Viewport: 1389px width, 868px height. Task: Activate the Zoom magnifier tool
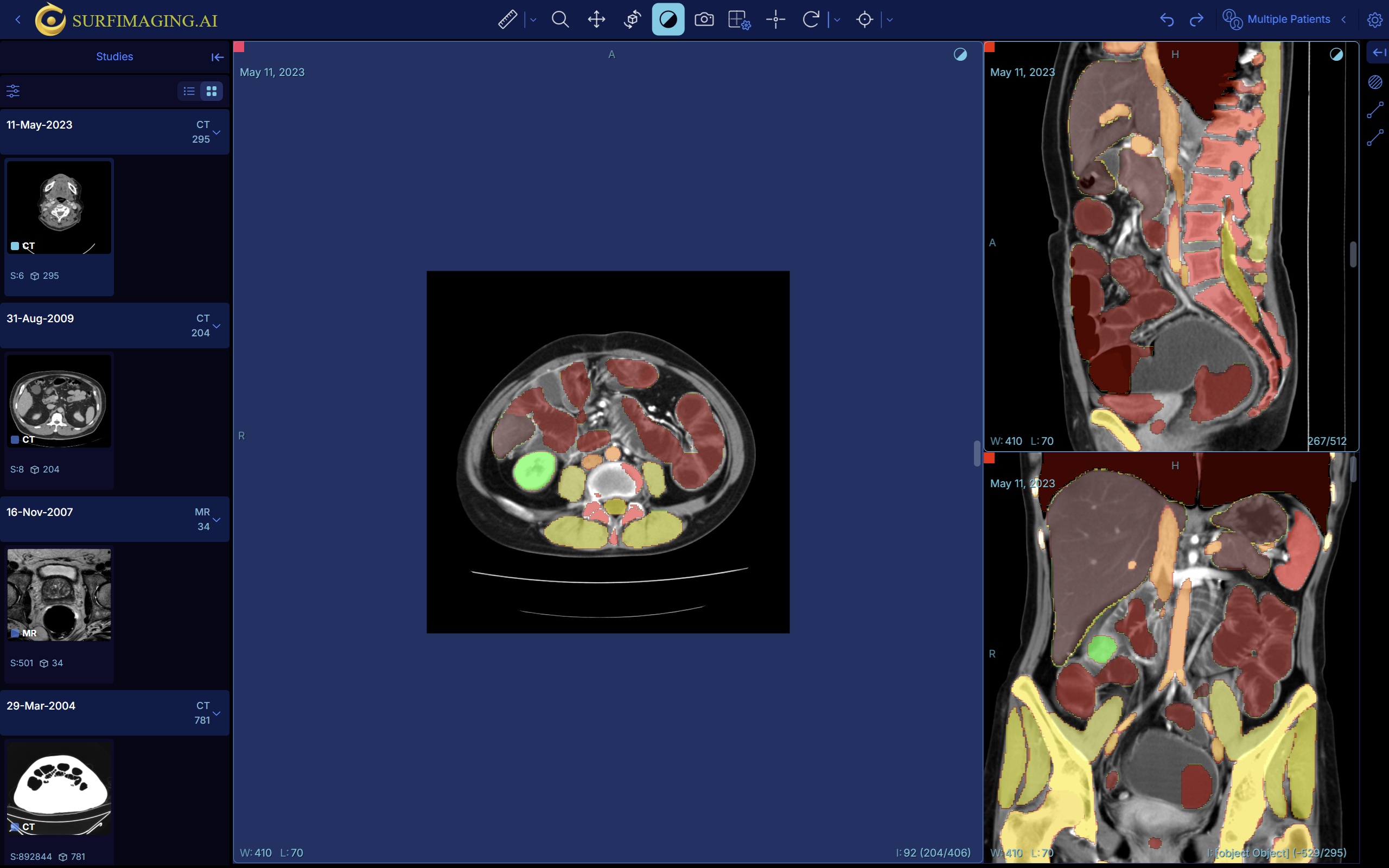point(560,19)
